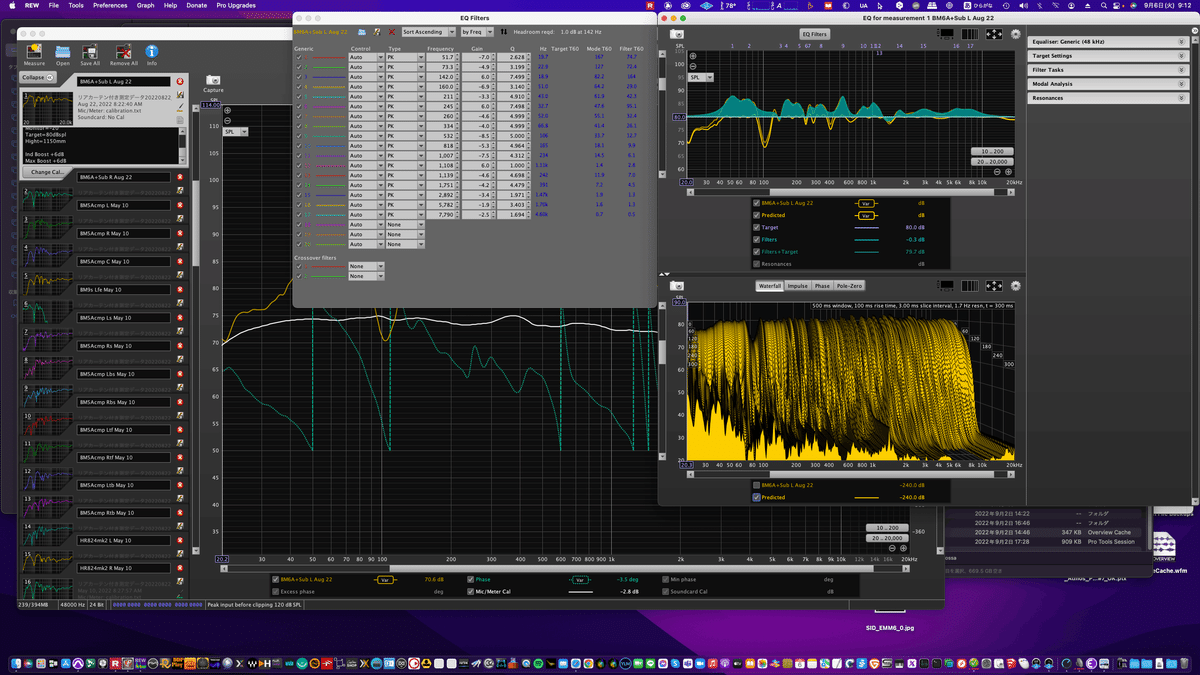Click the save filters icon in EQ Filters window
Screen dimensions: 1200x675
pyautogui.click(x=377, y=32)
